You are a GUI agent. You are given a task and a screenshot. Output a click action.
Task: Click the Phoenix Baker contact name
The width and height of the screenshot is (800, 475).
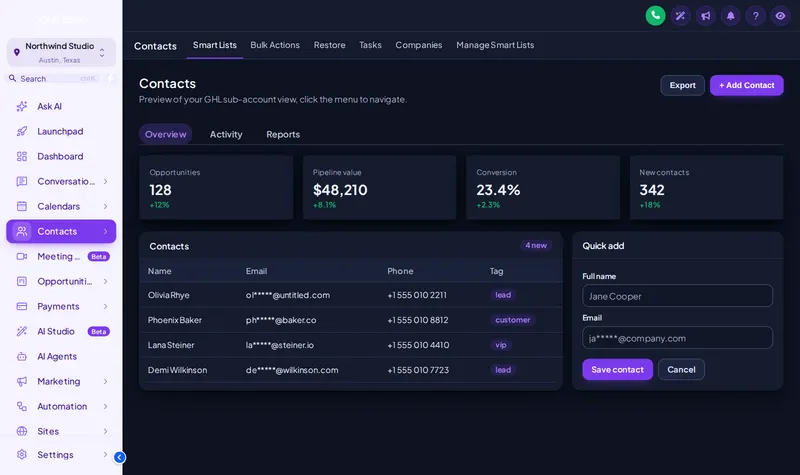[174, 320]
